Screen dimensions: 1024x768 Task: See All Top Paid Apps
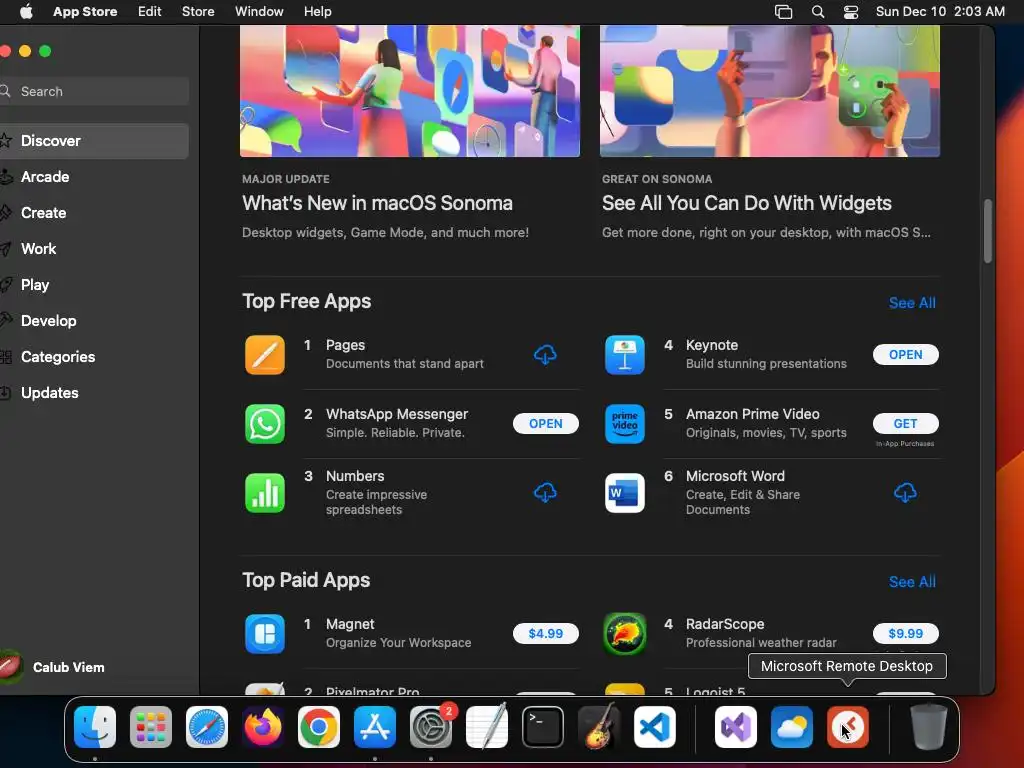pyautogui.click(x=912, y=582)
